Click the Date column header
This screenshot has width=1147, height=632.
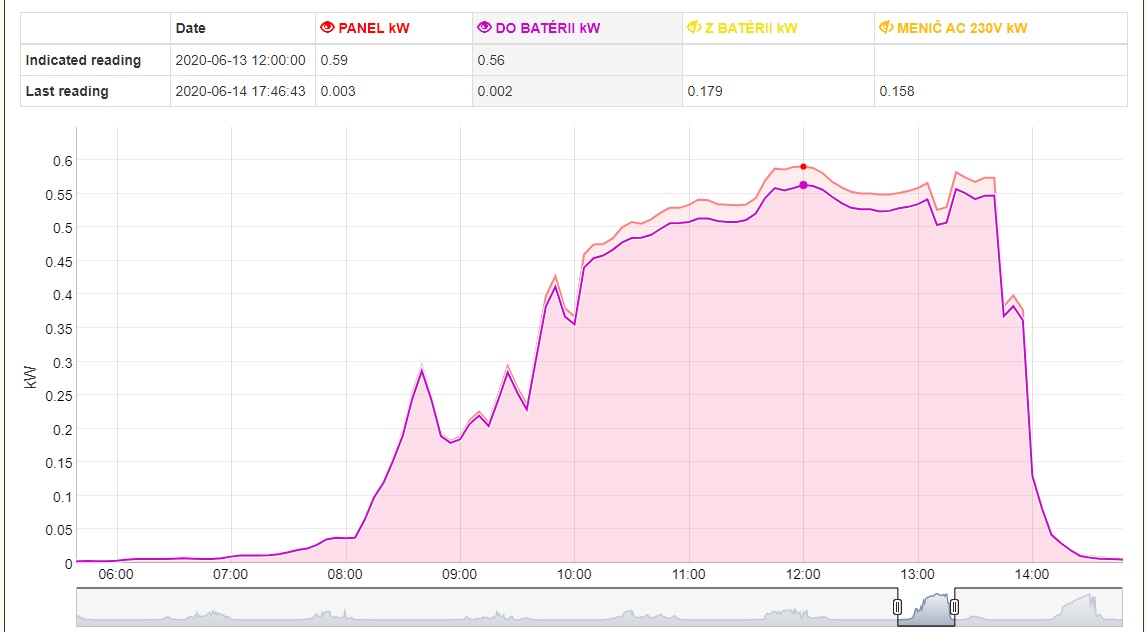[x=190, y=29]
